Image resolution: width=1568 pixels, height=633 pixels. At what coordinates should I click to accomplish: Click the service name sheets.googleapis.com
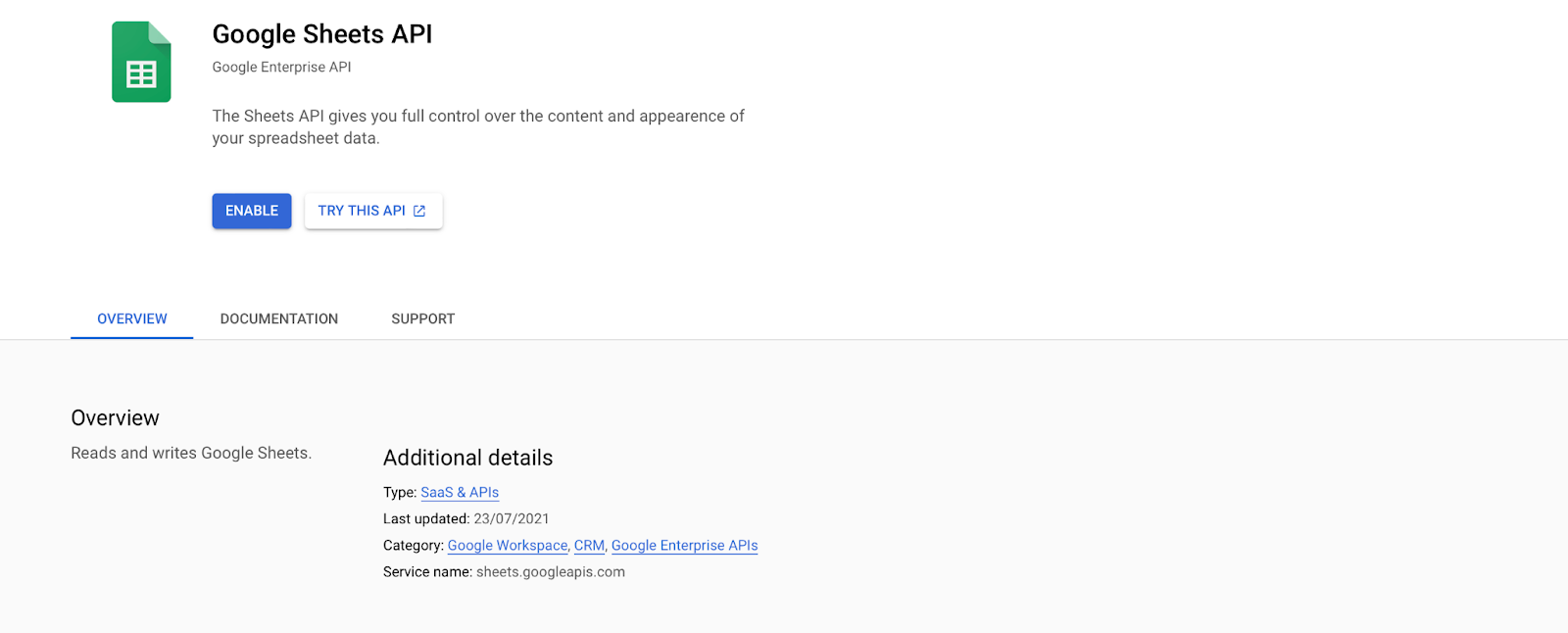point(551,572)
